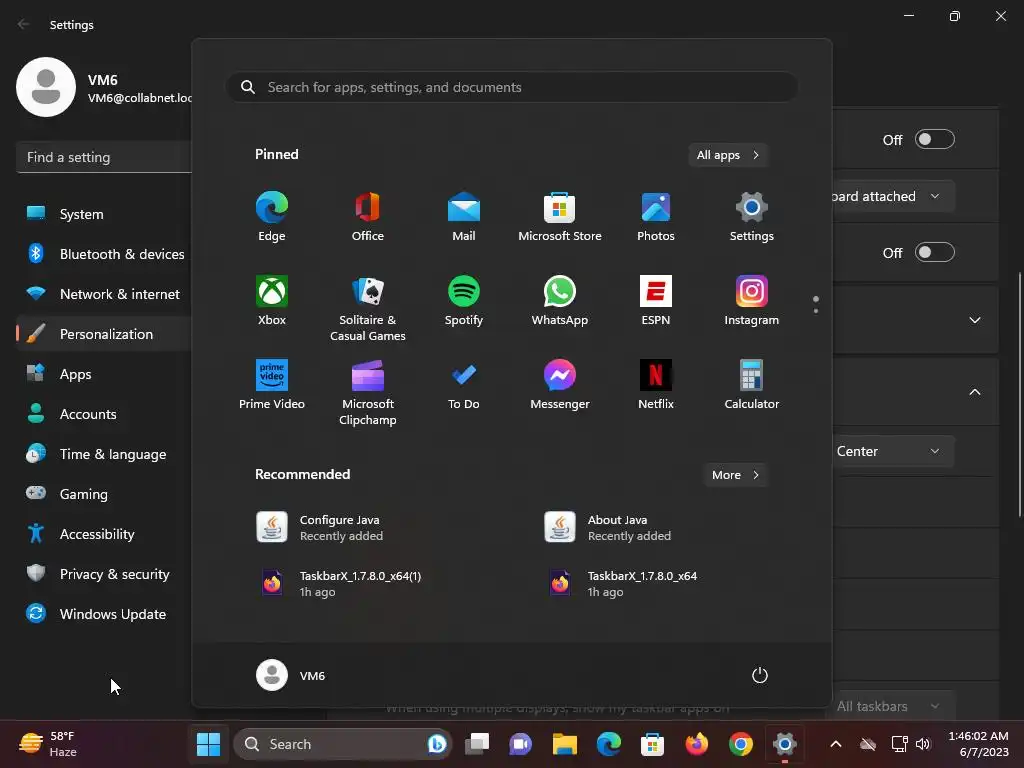Screen dimensions: 1024x768
Task: Show hidden system tray icons
Action: [x=835, y=744]
